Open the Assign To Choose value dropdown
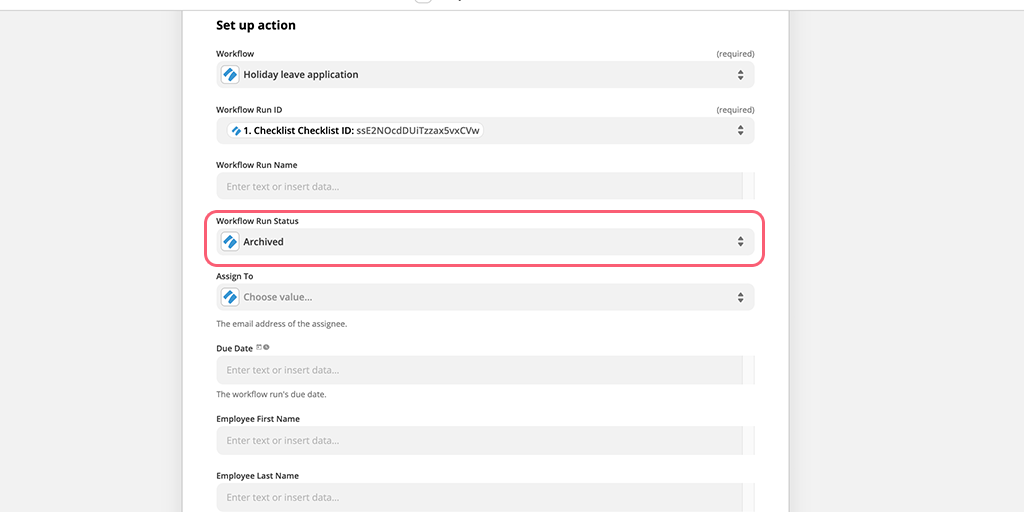The image size is (1024, 512). coord(485,297)
